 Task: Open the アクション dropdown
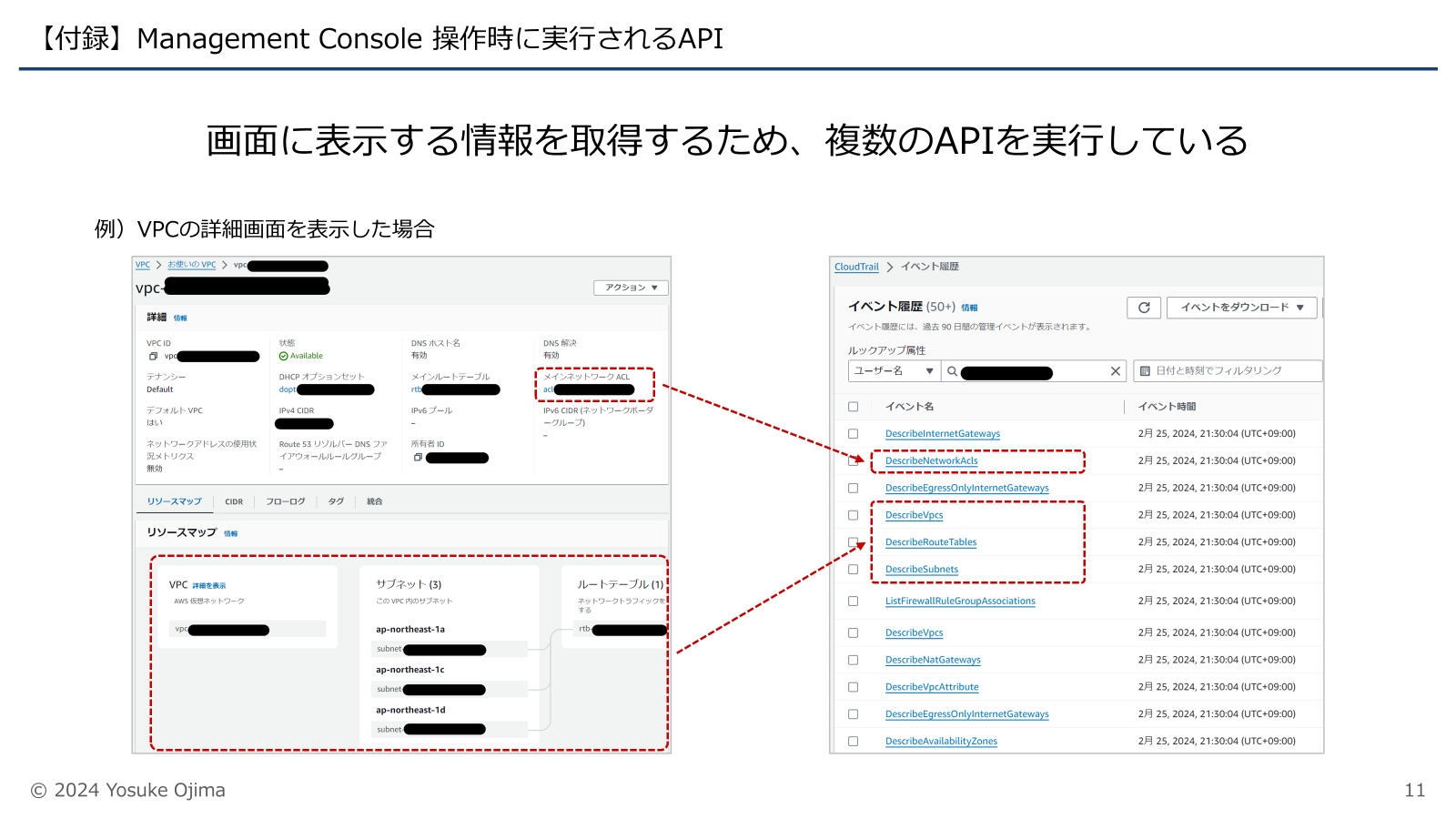(629, 288)
